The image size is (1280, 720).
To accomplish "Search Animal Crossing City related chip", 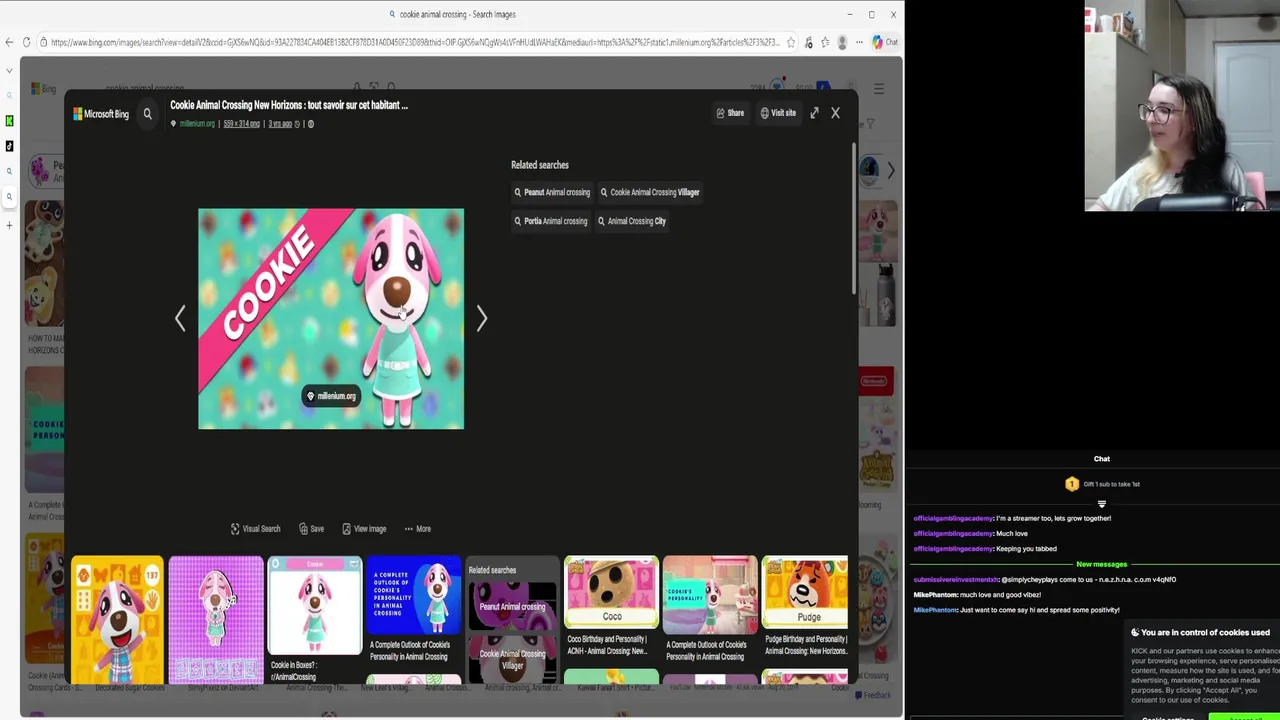I will [x=632, y=221].
